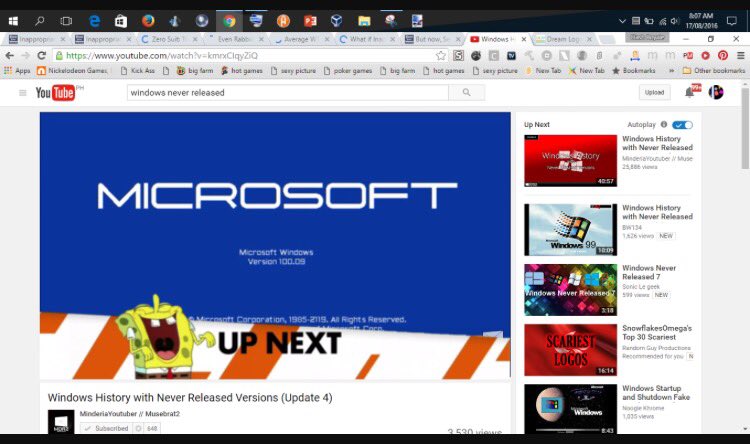
Task: Click the volume speaker tray icon
Action: tap(674, 21)
